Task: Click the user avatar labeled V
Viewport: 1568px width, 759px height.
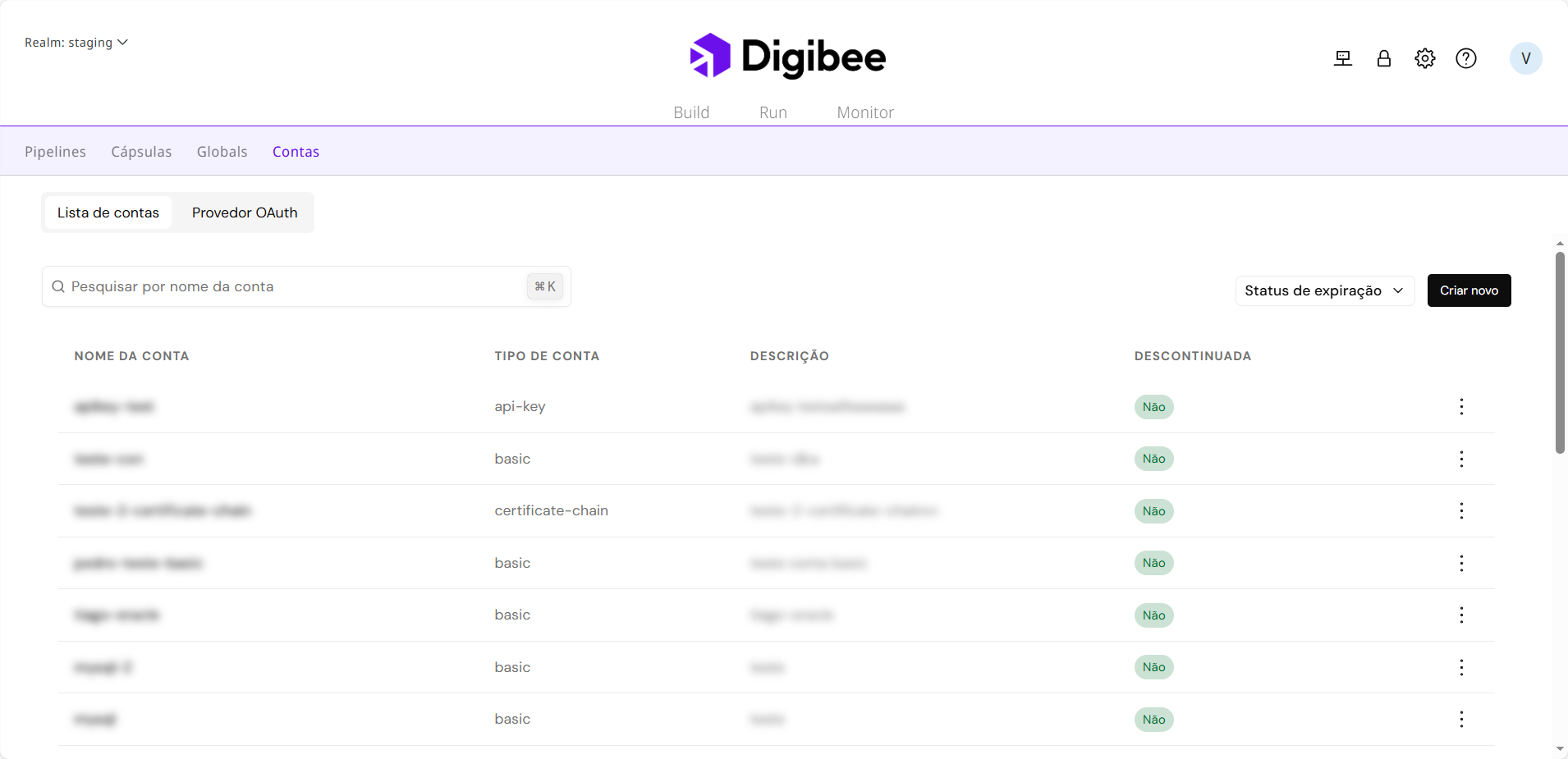Action: (x=1525, y=58)
